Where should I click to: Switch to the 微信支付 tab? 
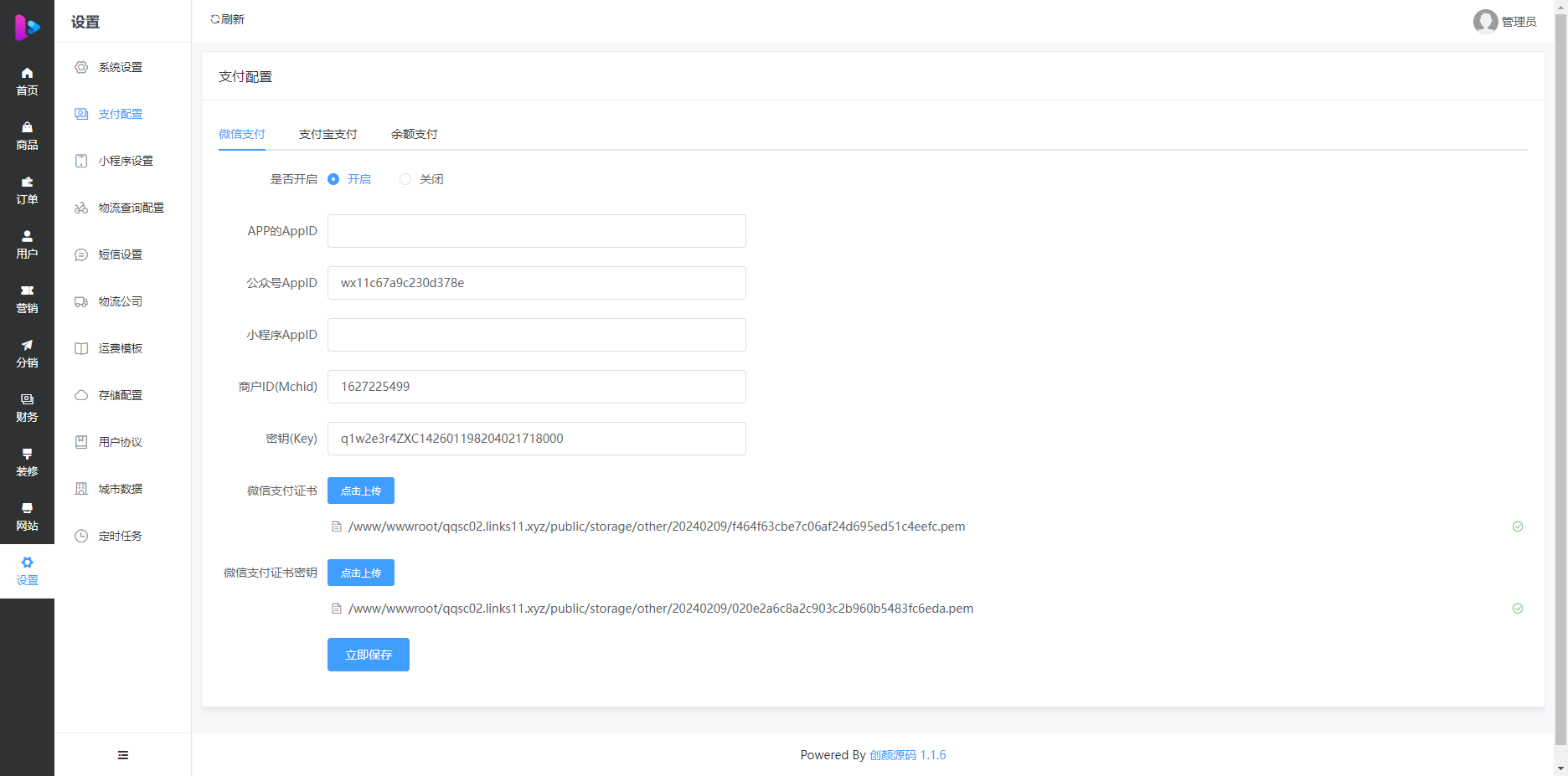point(242,134)
